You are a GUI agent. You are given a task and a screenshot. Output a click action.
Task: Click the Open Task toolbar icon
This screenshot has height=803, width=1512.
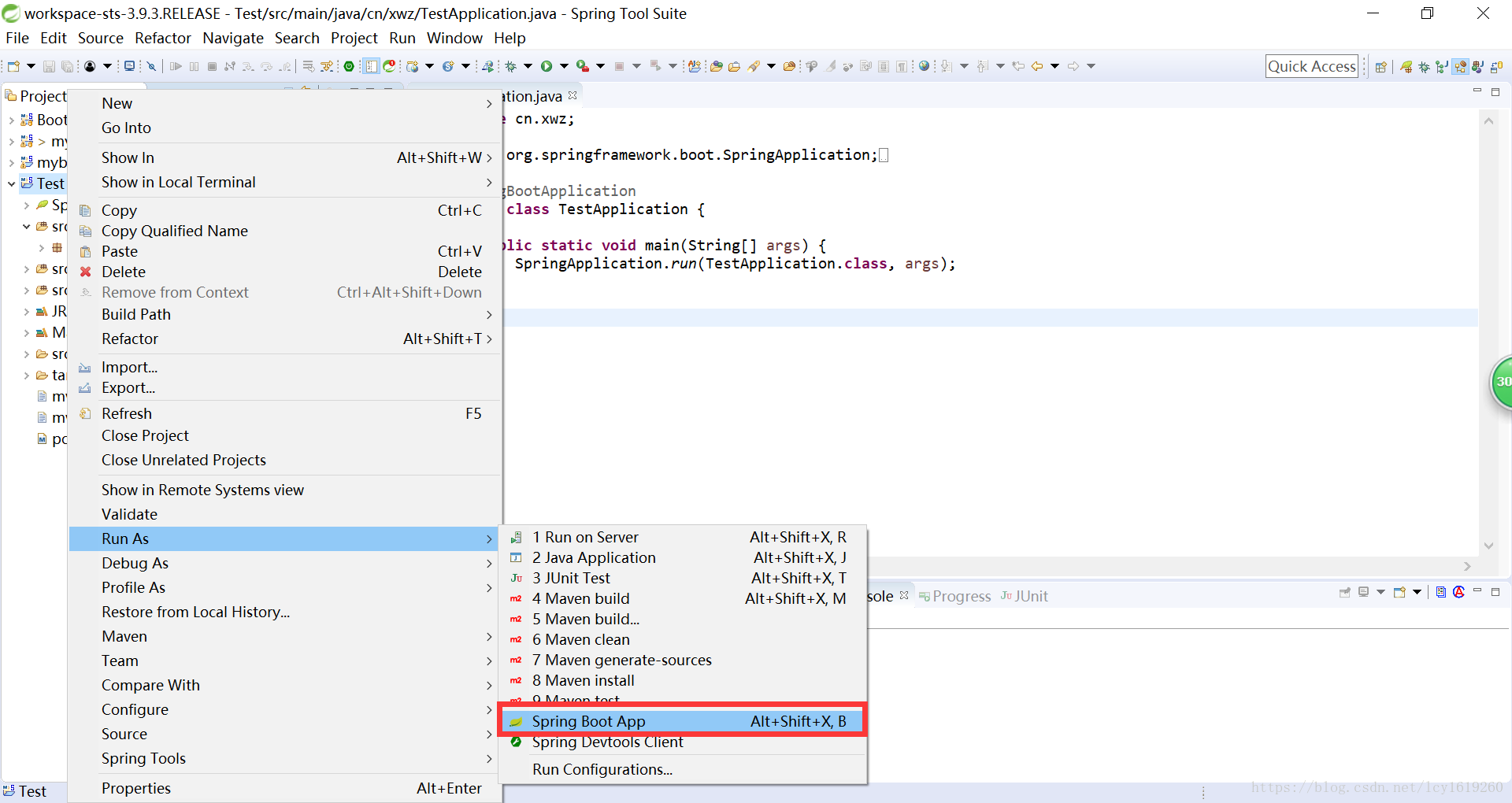(x=734, y=66)
